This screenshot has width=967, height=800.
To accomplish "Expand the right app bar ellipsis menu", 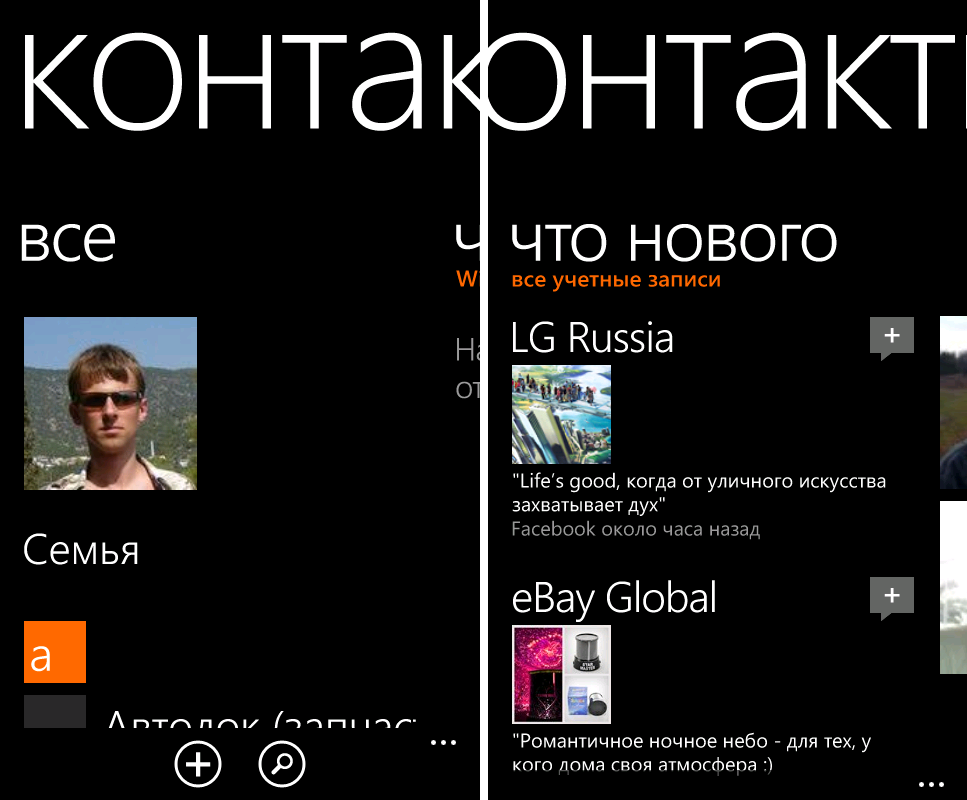I will 931,785.
